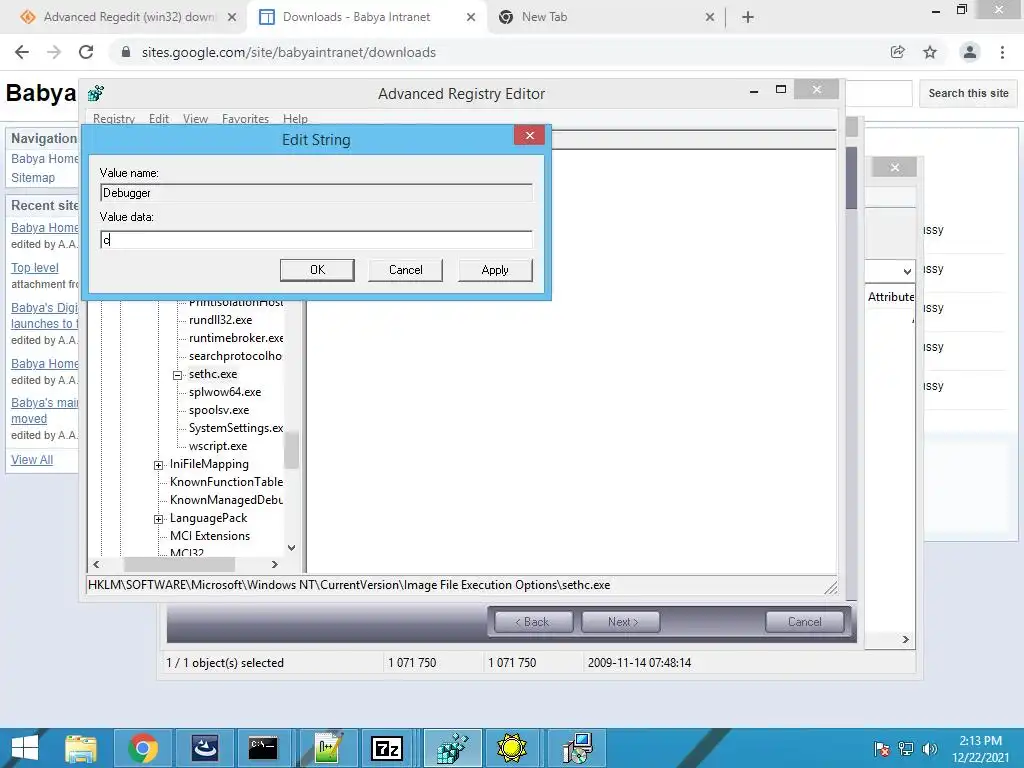
Task: Open the Windows Start menu
Action: tap(25, 748)
